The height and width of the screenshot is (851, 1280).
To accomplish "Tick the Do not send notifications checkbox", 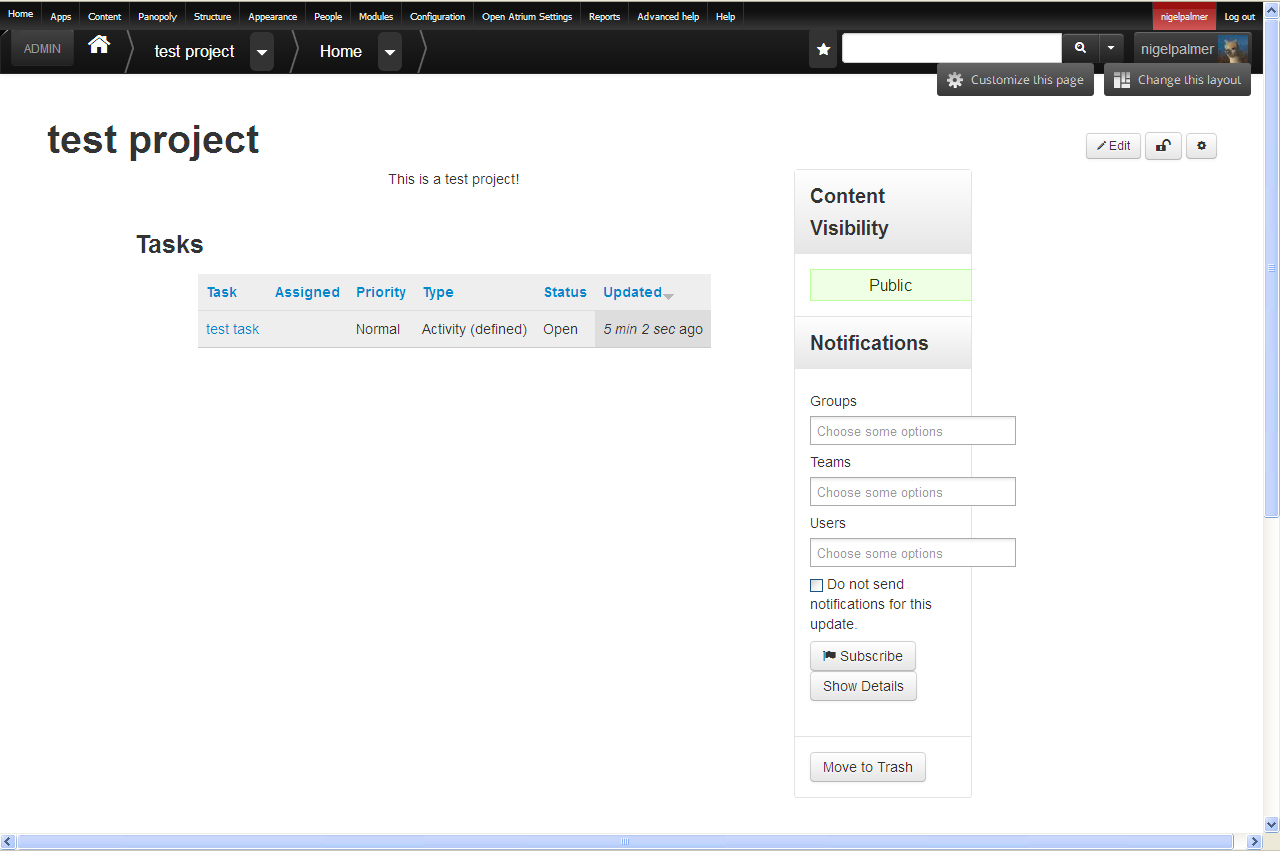I will click(816, 585).
